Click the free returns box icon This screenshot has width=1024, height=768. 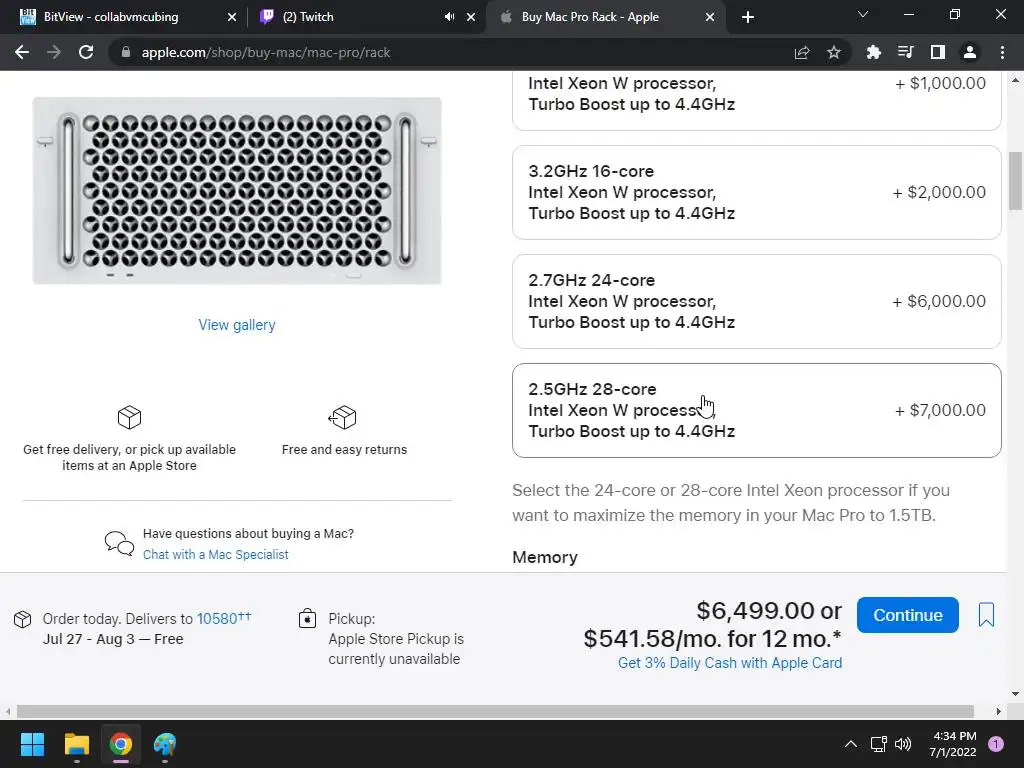point(342,417)
